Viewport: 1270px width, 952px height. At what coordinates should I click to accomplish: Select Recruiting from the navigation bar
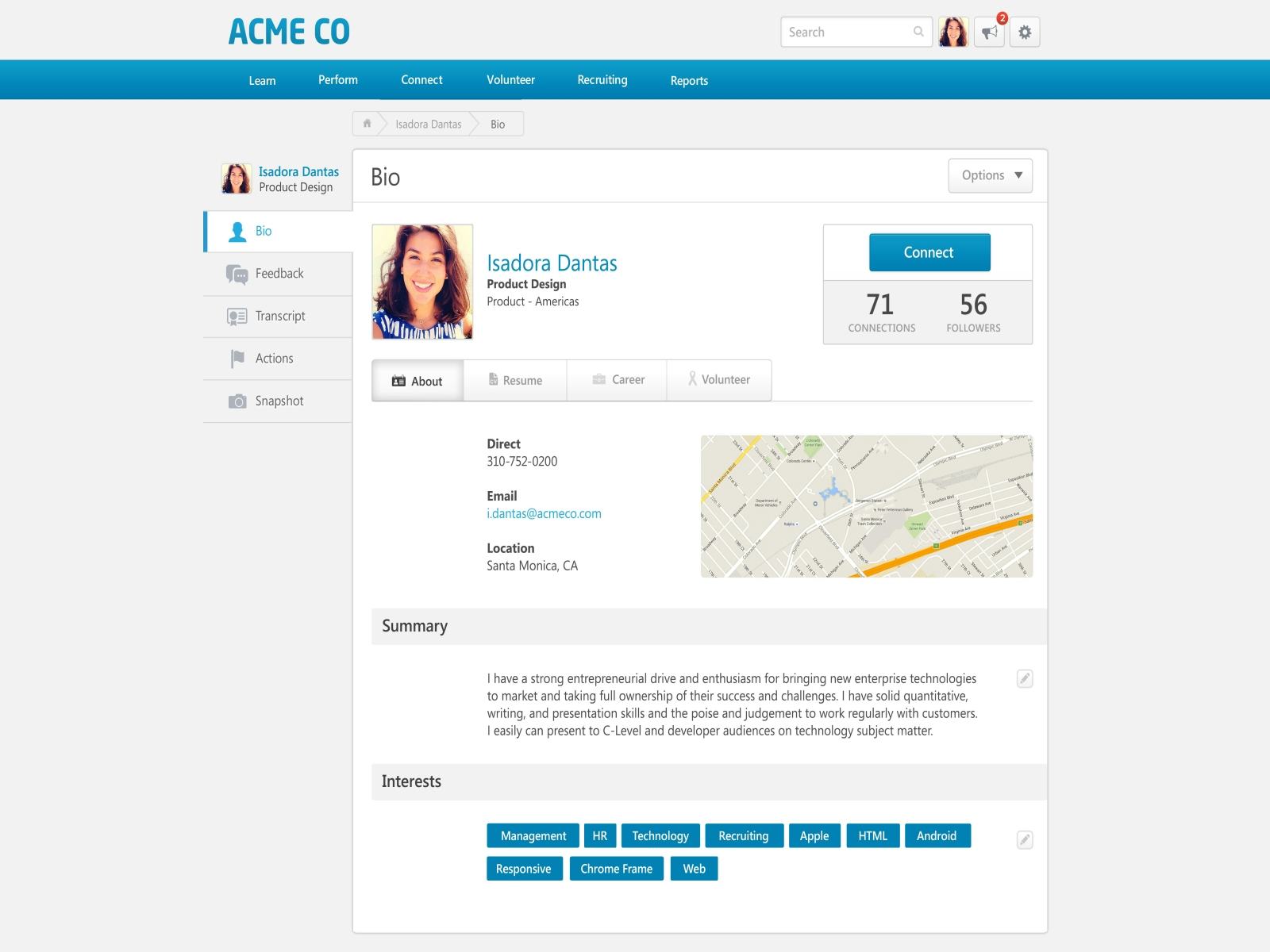click(602, 79)
